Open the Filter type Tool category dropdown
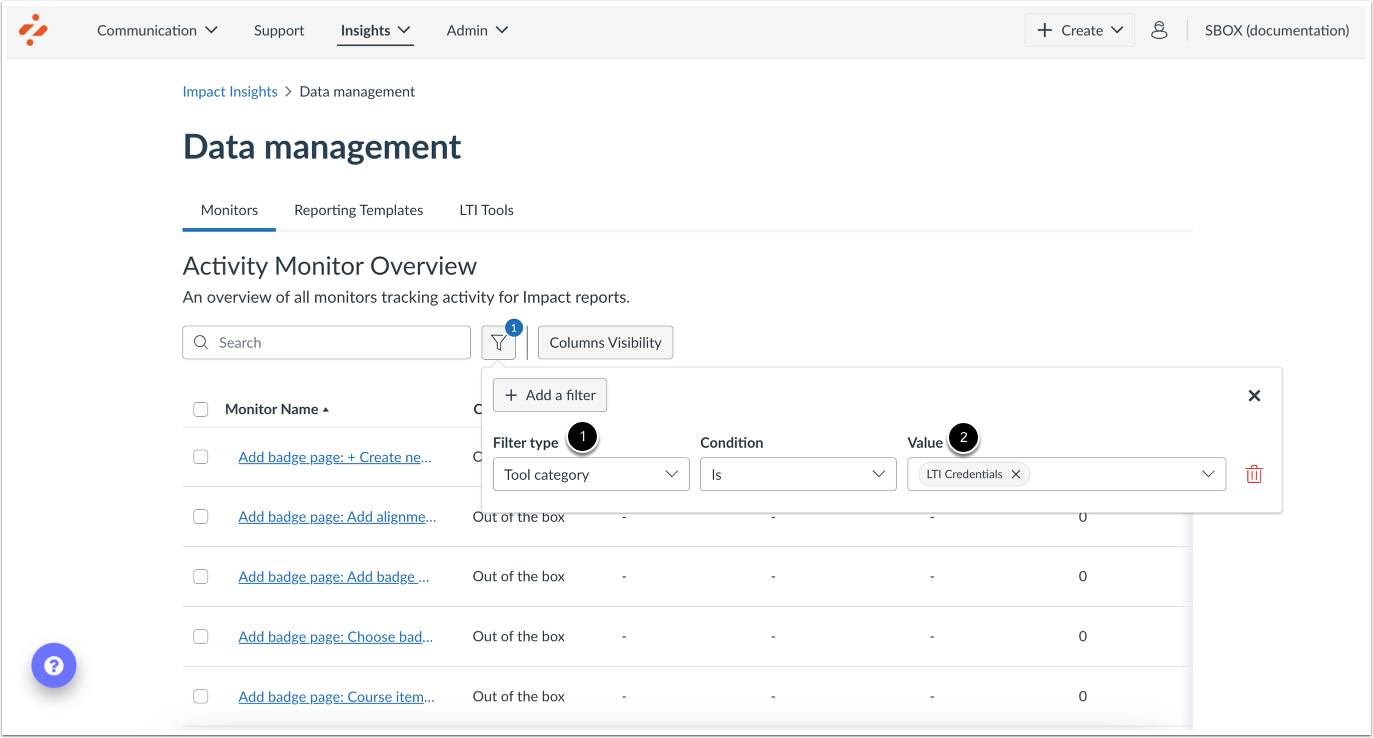The width and height of the screenshot is (1373, 738). [x=591, y=474]
